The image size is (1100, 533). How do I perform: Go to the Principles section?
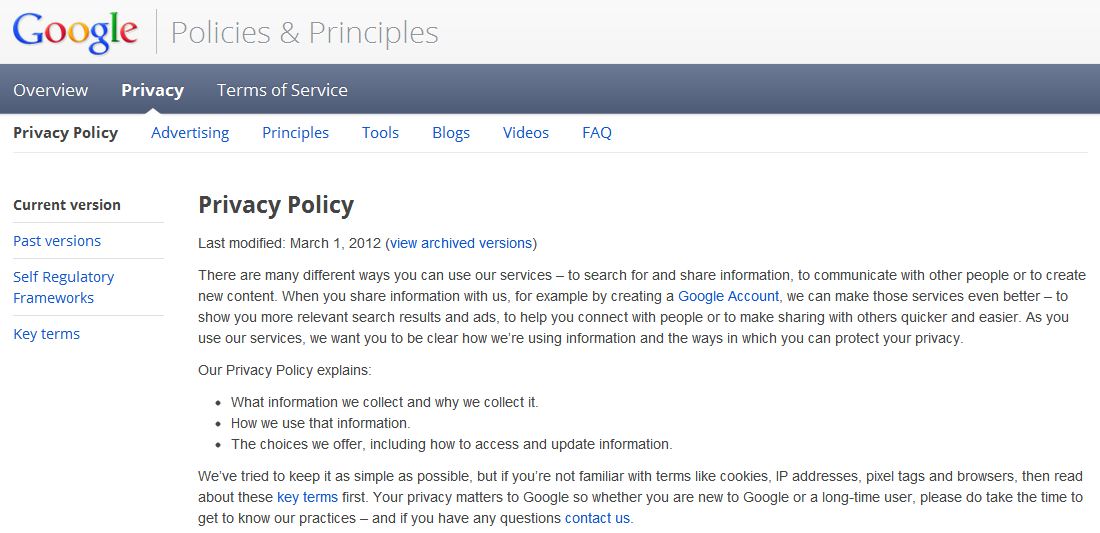[295, 133]
